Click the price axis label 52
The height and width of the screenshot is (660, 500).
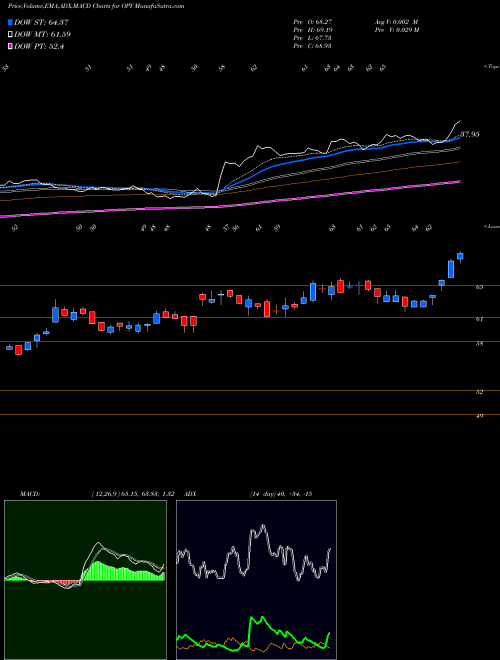(480, 392)
